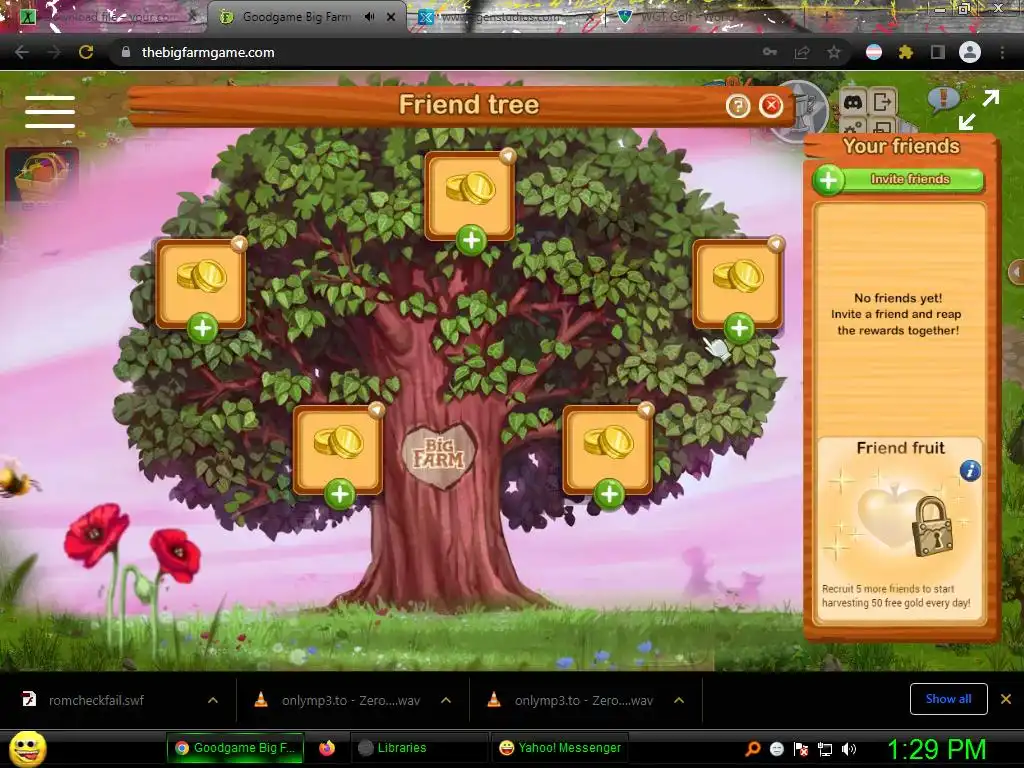Click the locked Friend fruit padlock

(x=933, y=526)
